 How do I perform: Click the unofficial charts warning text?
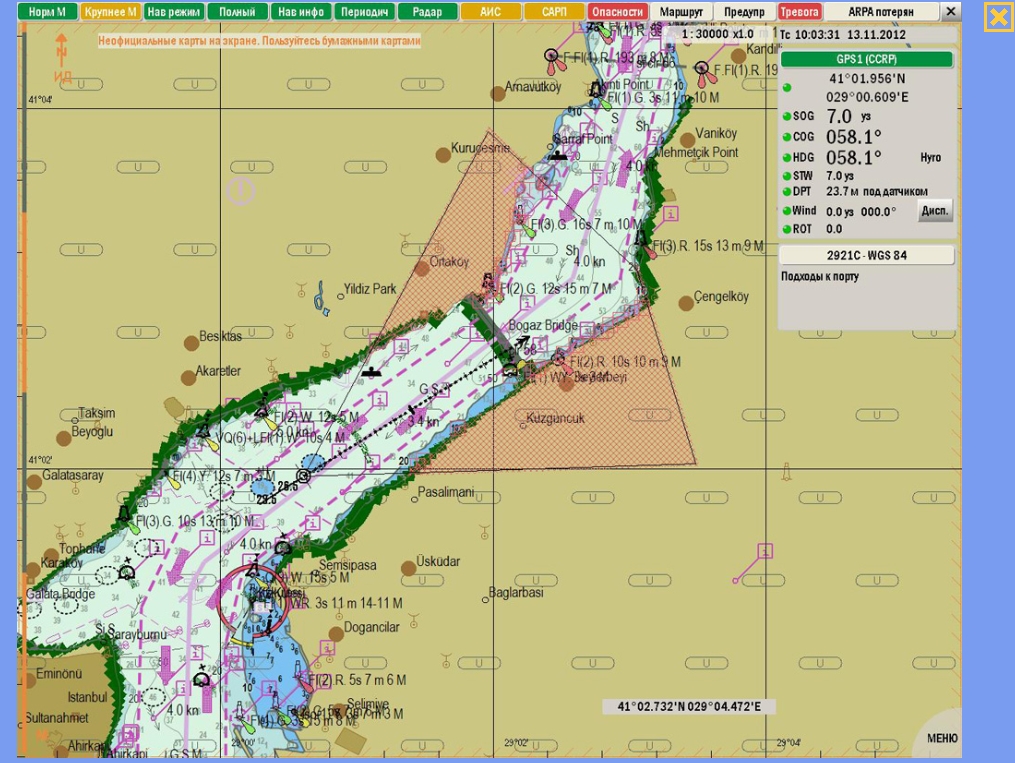(x=260, y=41)
